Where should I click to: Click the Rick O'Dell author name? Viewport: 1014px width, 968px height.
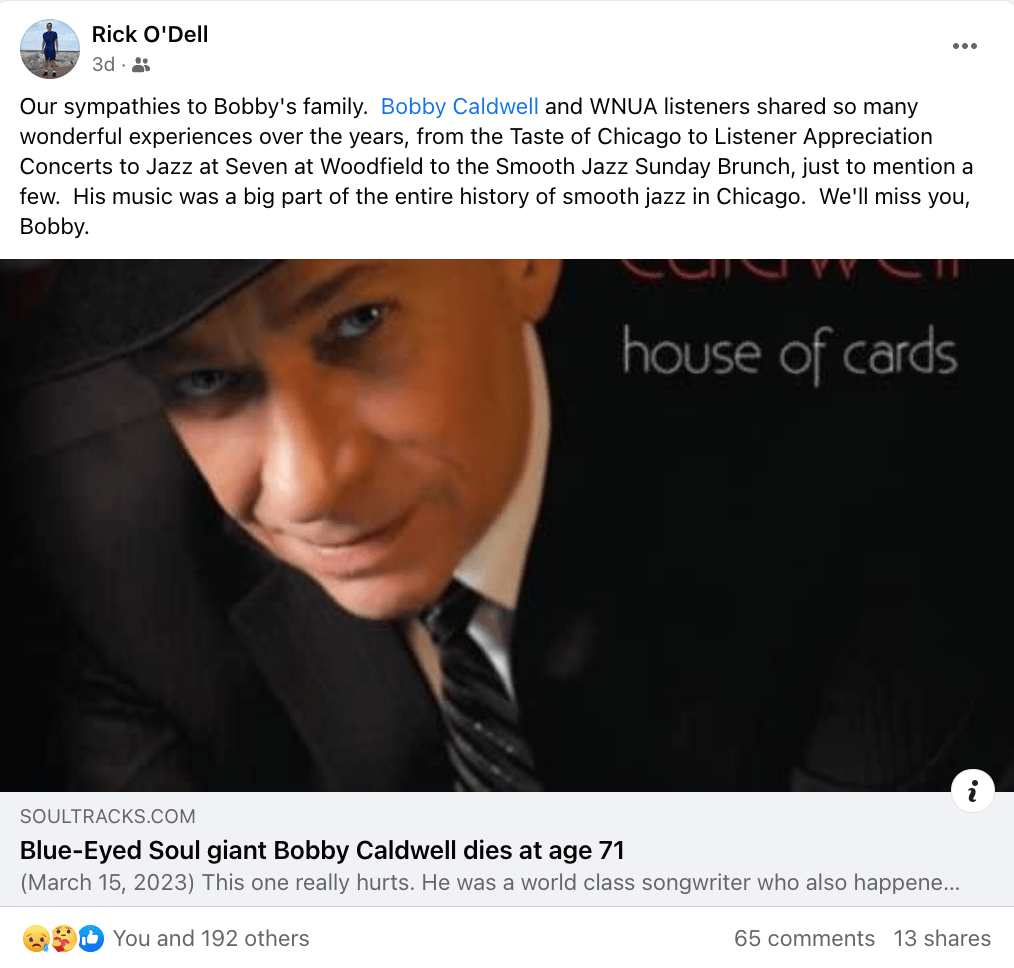149,34
